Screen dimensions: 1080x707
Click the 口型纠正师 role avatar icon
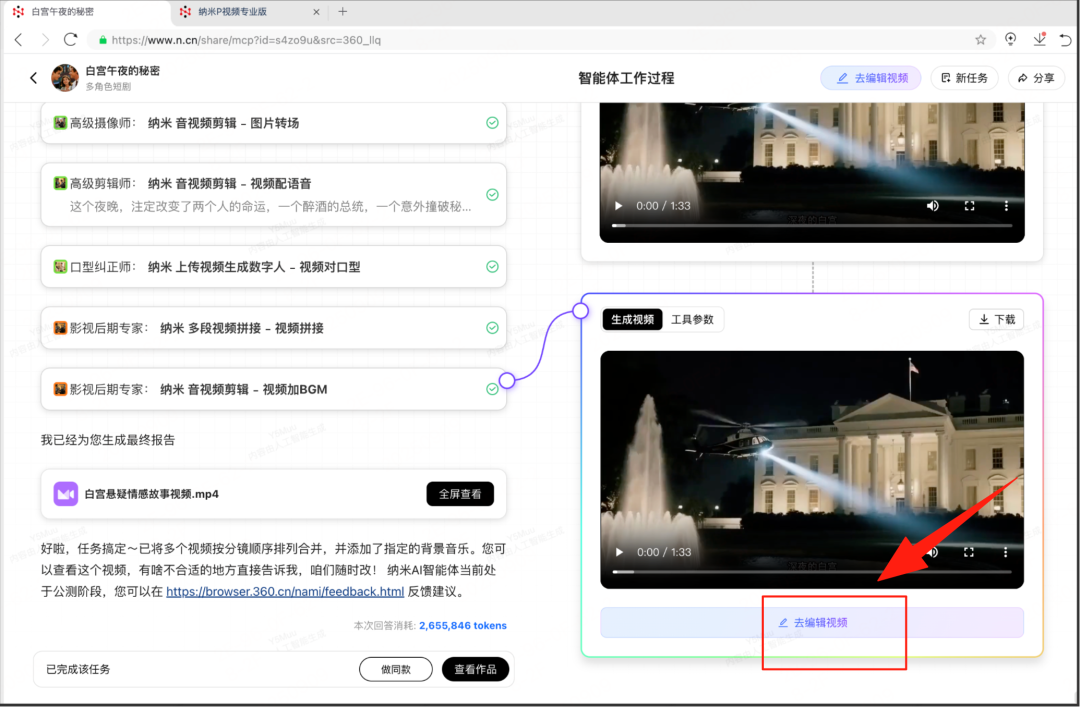tap(61, 267)
